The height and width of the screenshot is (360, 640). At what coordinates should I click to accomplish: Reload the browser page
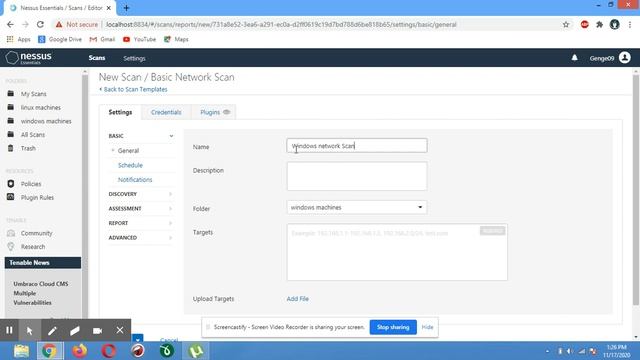40,24
